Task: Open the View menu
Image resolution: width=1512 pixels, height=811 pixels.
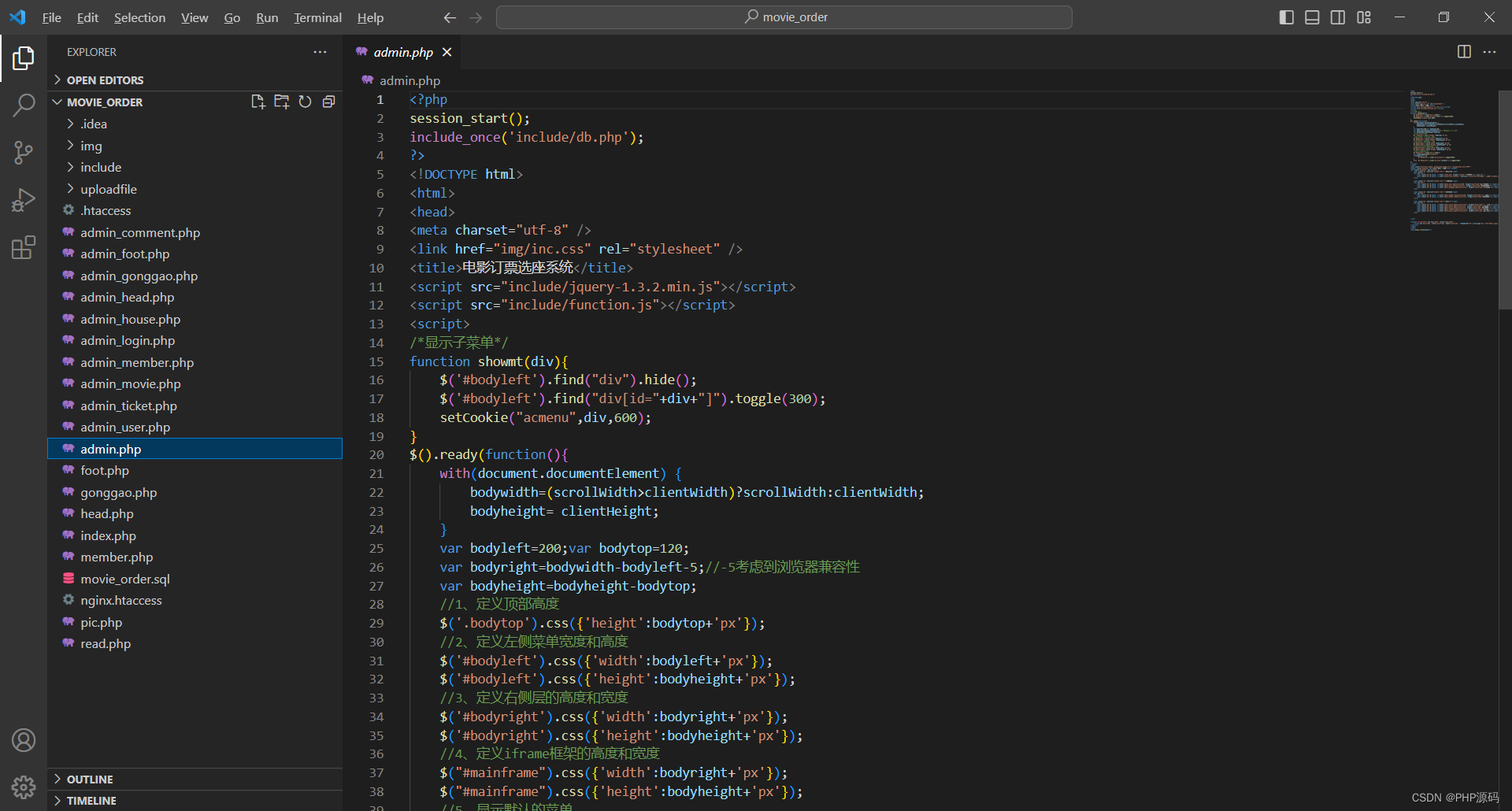Action: click(x=195, y=17)
